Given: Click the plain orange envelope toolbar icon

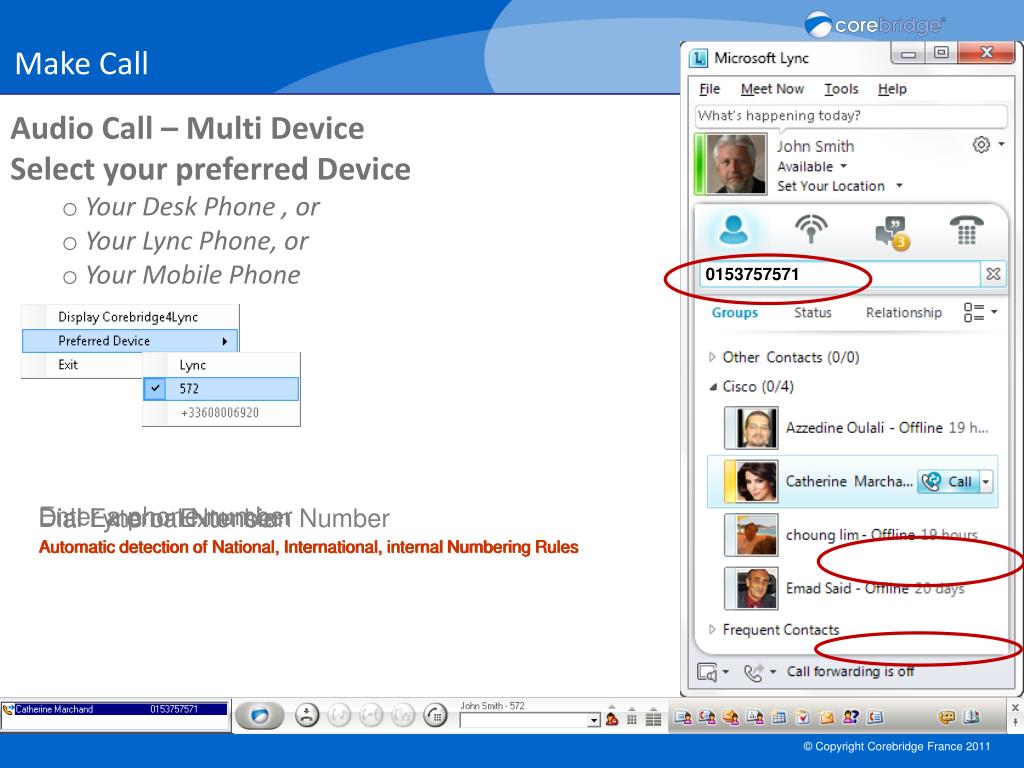Looking at the screenshot, I should 827,717.
